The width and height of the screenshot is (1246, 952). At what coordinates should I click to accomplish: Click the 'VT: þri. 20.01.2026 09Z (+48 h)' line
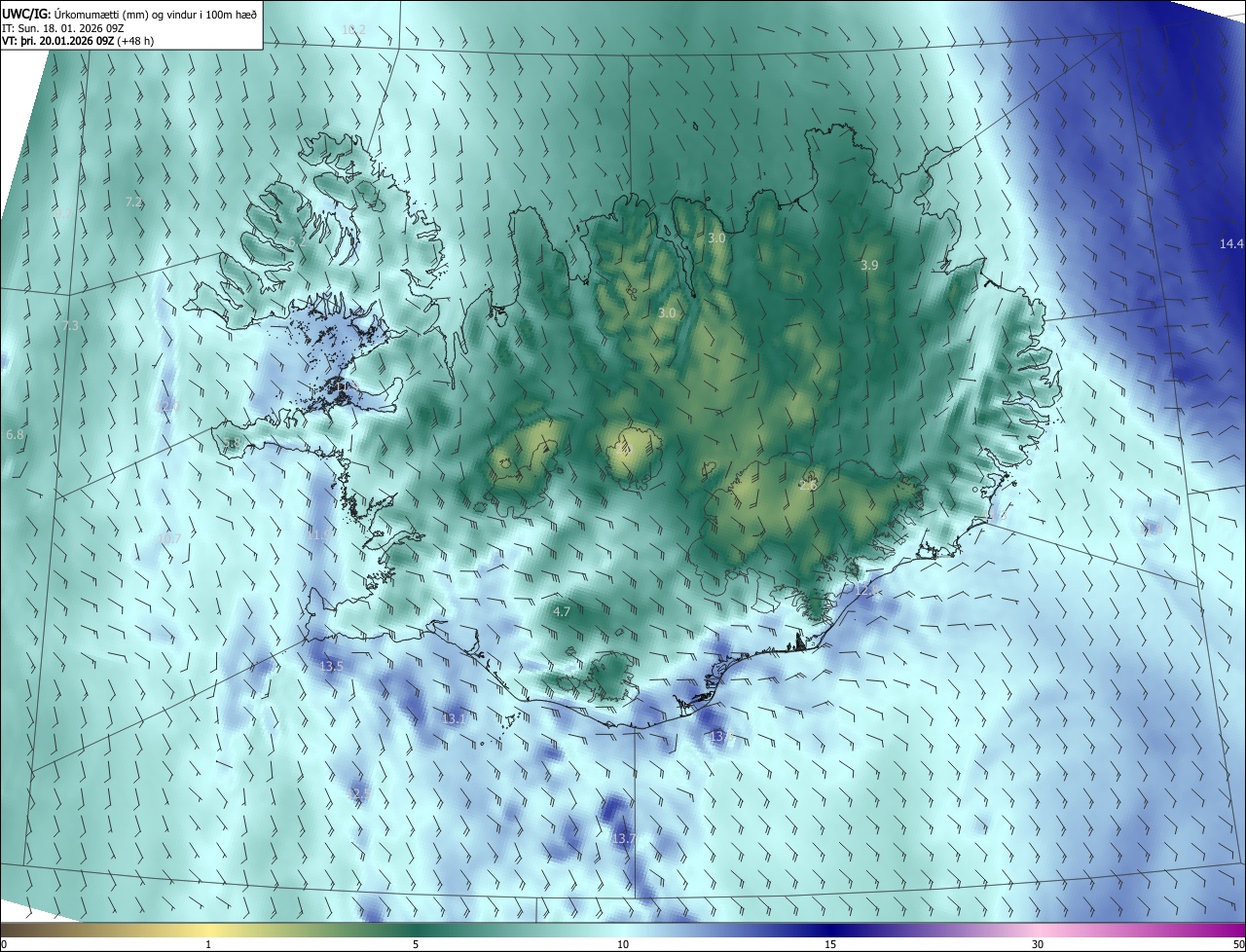tap(80, 41)
